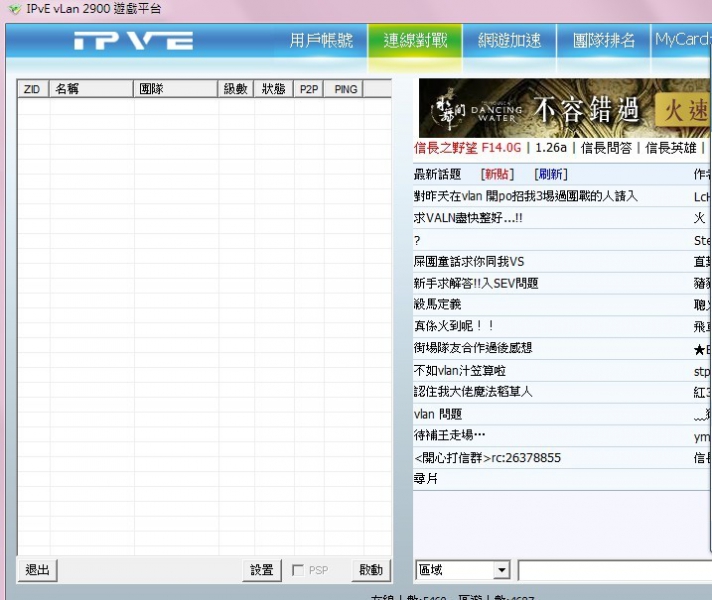Open topic 對昨天在vlan 開po招我3場過團戰的人請入

[x=525, y=196]
